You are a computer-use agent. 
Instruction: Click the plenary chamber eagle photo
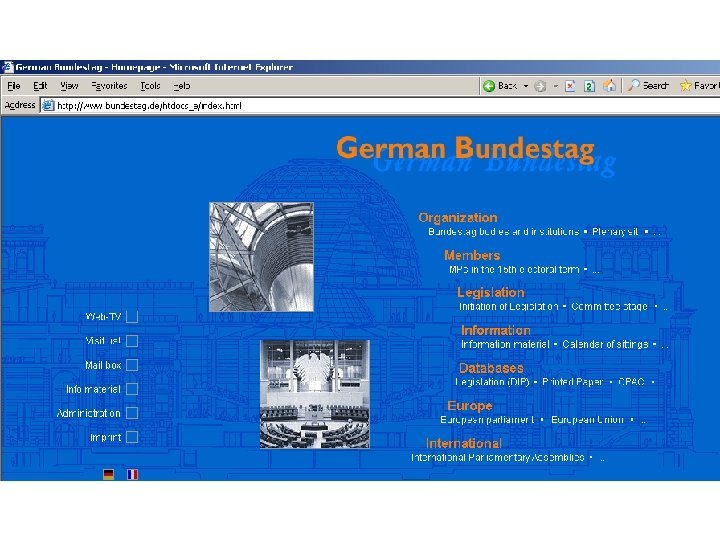[x=315, y=394]
